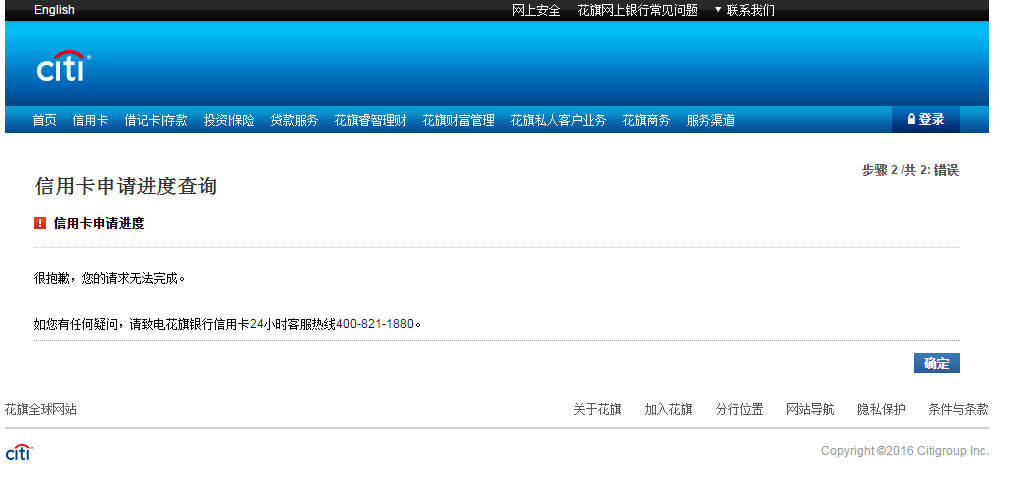This screenshot has width=1025, height=496.
Task: Open the 网上安全 link
Action: 536,10
